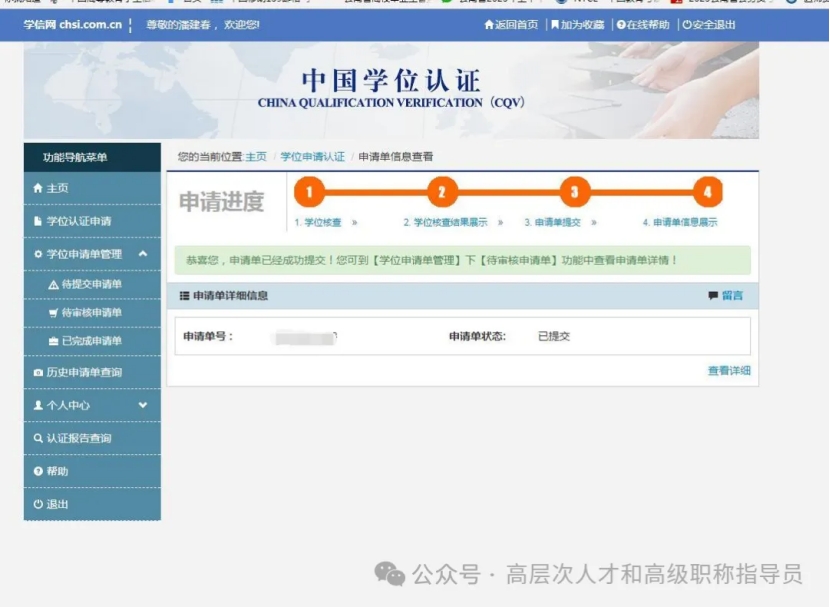The width and height of the screenshot is (830, 607).
Task: Expand the 个人中心 submenu chevron
Action: pos(143,405)
